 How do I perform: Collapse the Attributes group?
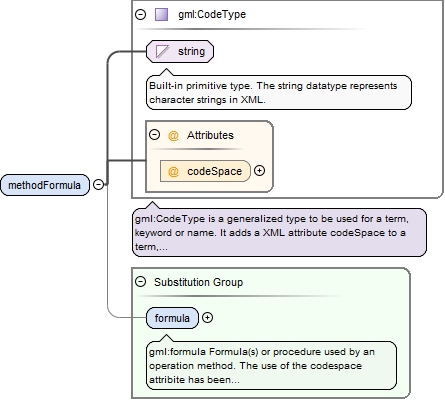point(154,135)
